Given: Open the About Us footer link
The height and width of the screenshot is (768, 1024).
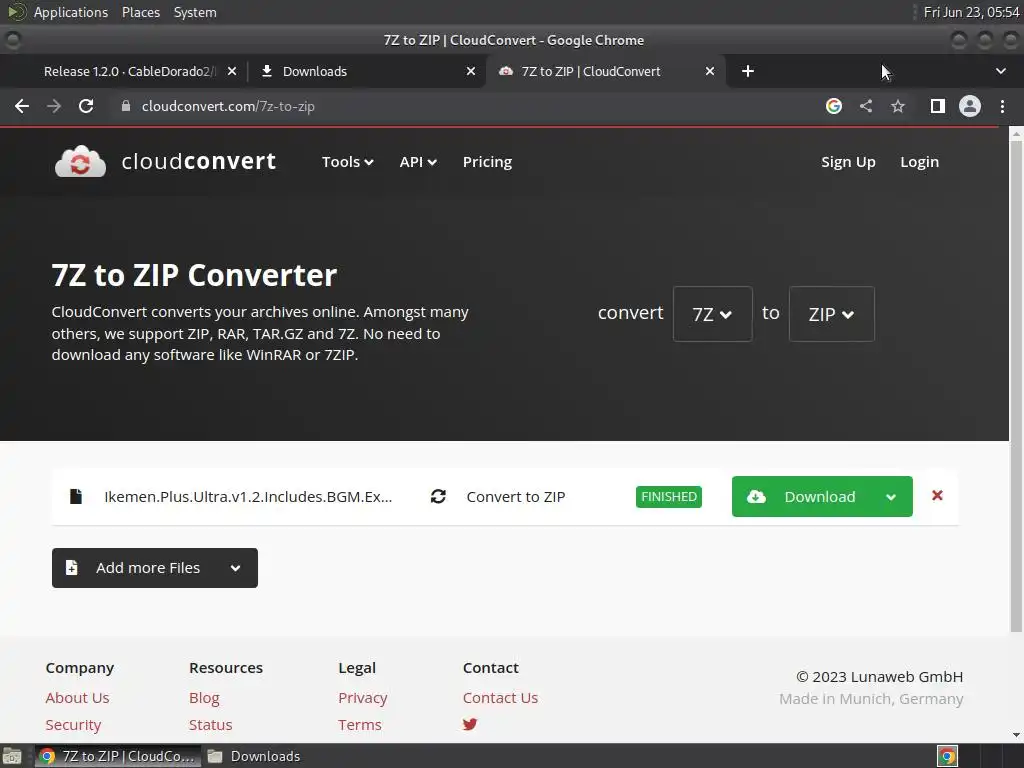Looking at the screenshot, I should 77,697.
